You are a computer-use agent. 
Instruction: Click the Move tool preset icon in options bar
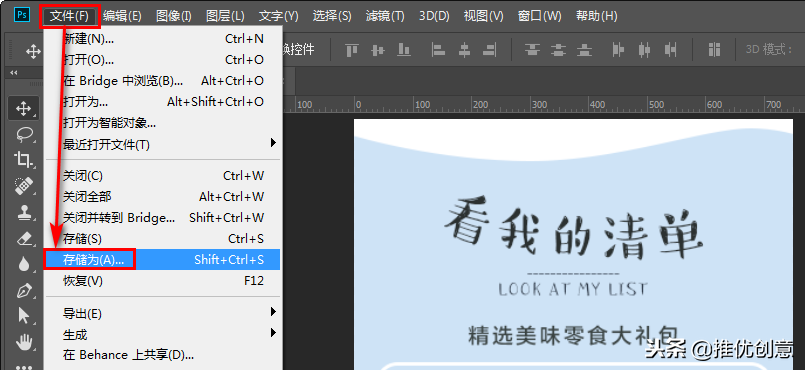33,51
